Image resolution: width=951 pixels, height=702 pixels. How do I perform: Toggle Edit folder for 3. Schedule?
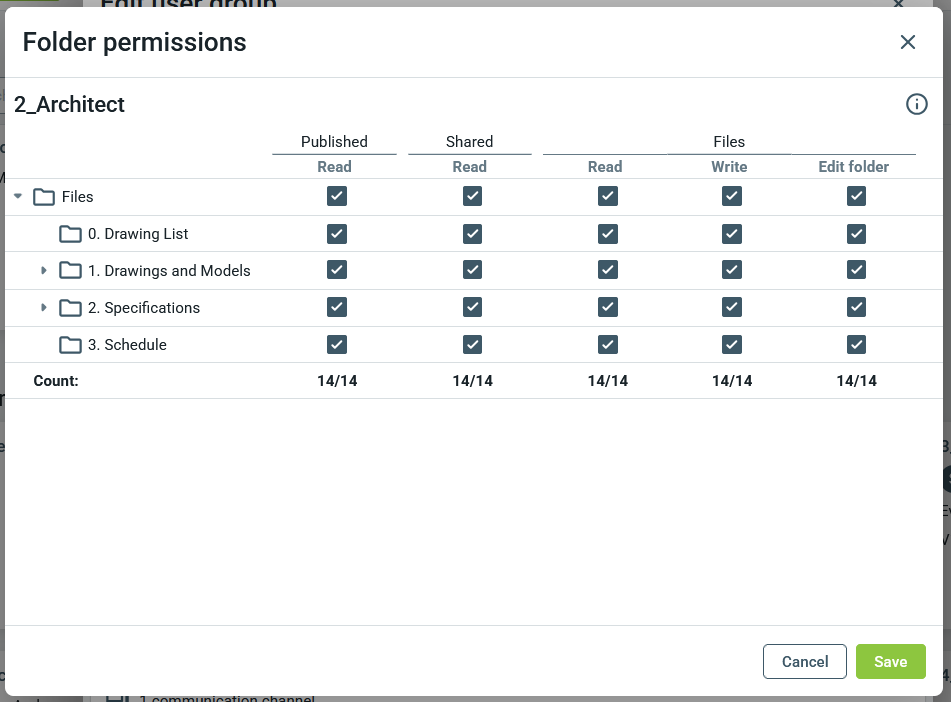point(856,345)
